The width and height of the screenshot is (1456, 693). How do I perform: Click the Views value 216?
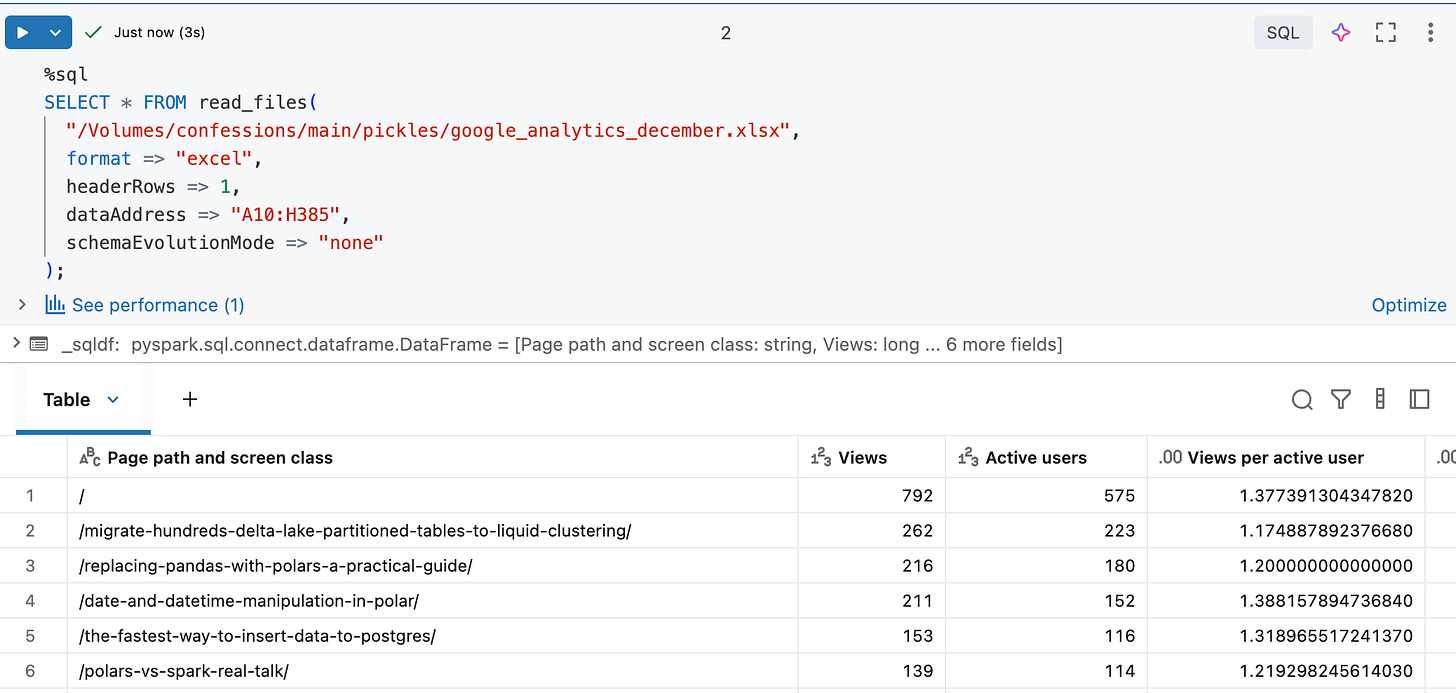(917, 566)
